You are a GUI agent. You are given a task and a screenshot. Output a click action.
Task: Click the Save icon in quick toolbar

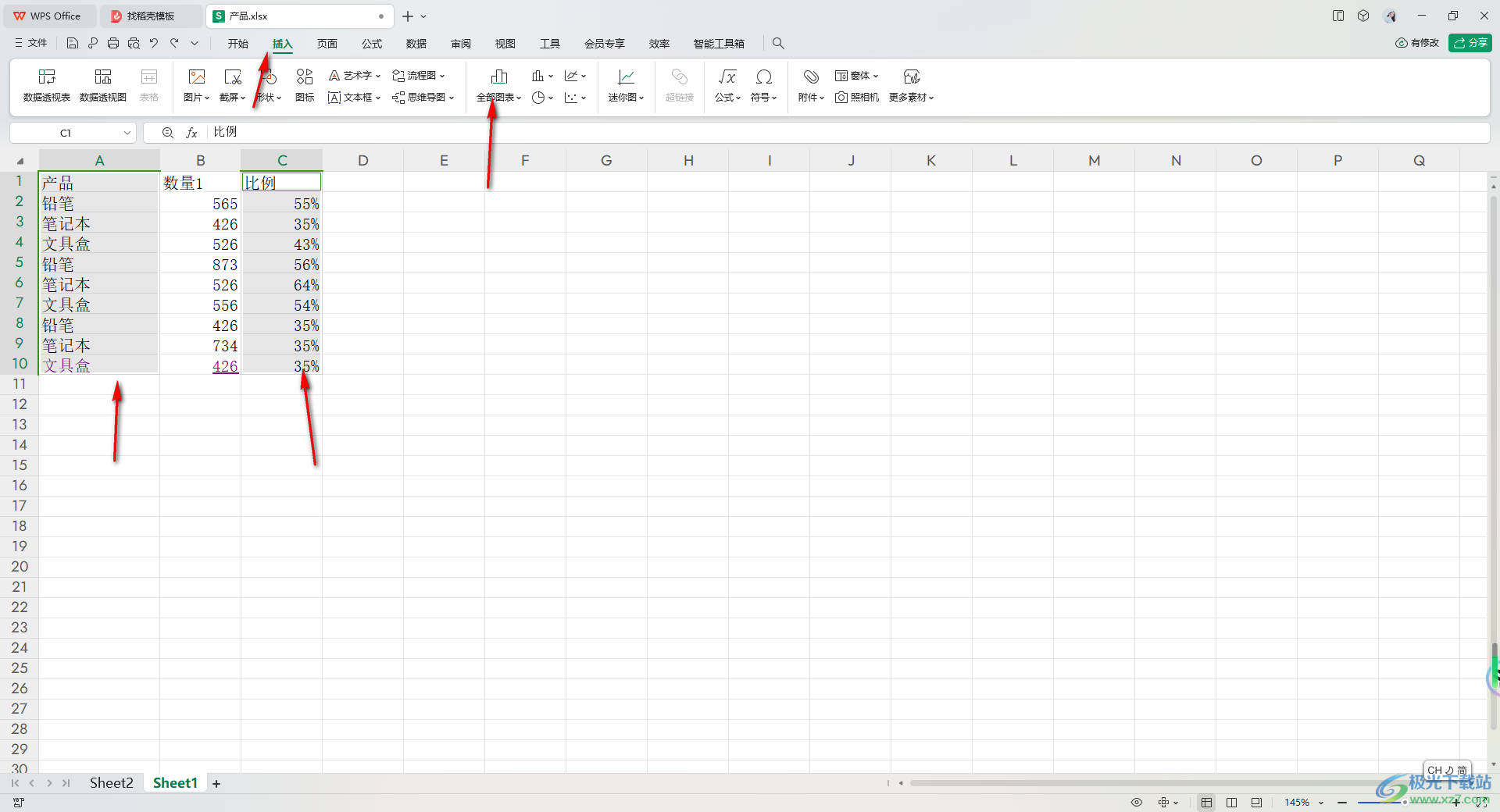click(x=73, y=44)
